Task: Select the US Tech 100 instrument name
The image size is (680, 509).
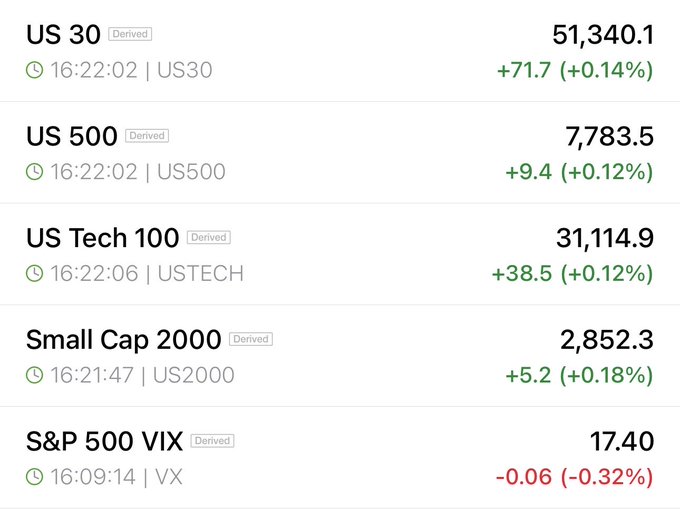Action: pyautogui.click(x=102, y=238)
